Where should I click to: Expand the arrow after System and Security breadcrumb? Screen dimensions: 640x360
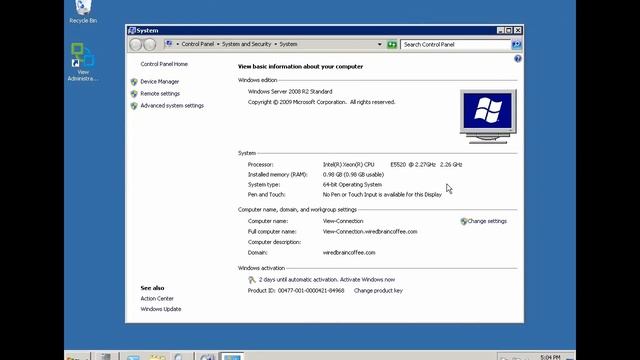click(276, 44)
